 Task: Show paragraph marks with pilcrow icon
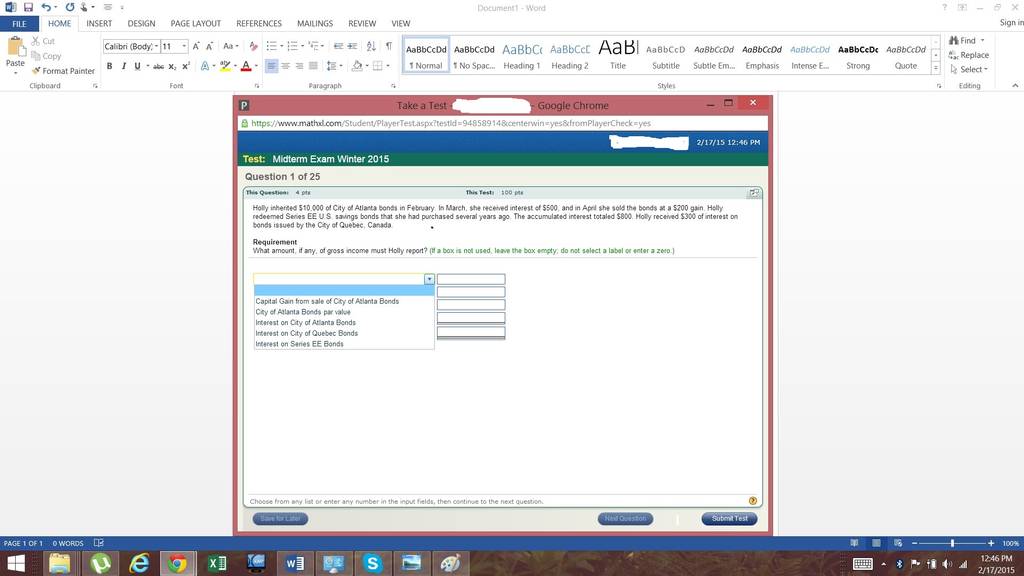(x=389, y=46)
